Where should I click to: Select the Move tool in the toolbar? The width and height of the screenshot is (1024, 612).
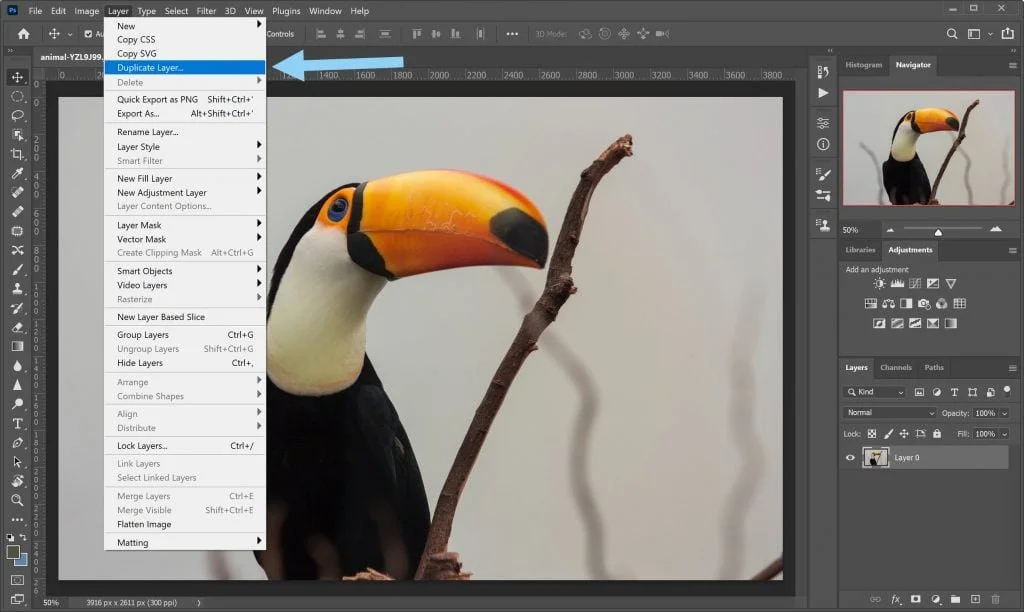[17, 75]
